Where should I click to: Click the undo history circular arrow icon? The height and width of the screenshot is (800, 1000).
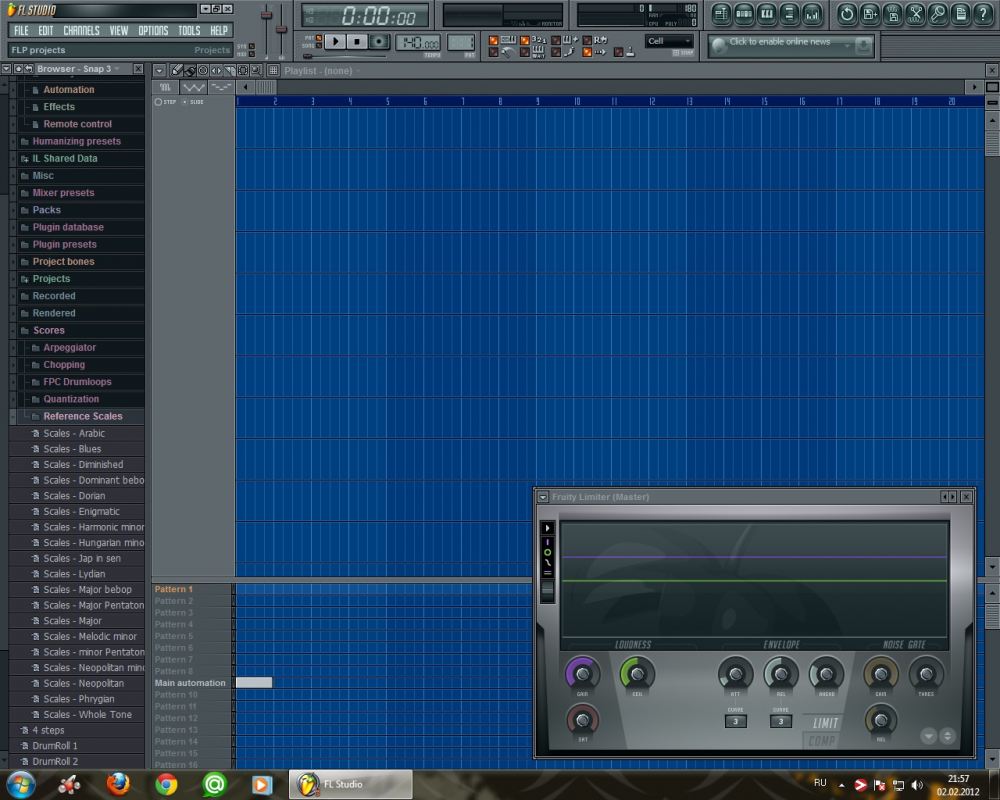[847, 14]
